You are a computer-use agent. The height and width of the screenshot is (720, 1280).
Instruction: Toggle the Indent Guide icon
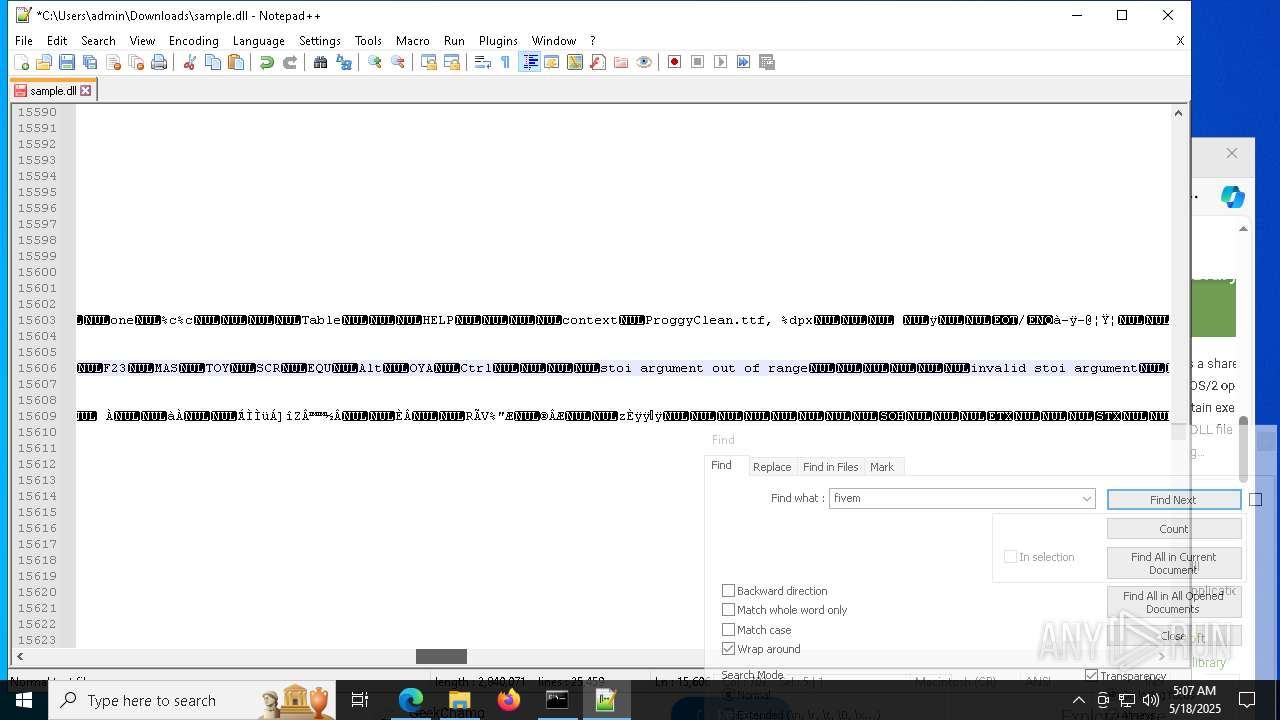click(x=530, y=62)
